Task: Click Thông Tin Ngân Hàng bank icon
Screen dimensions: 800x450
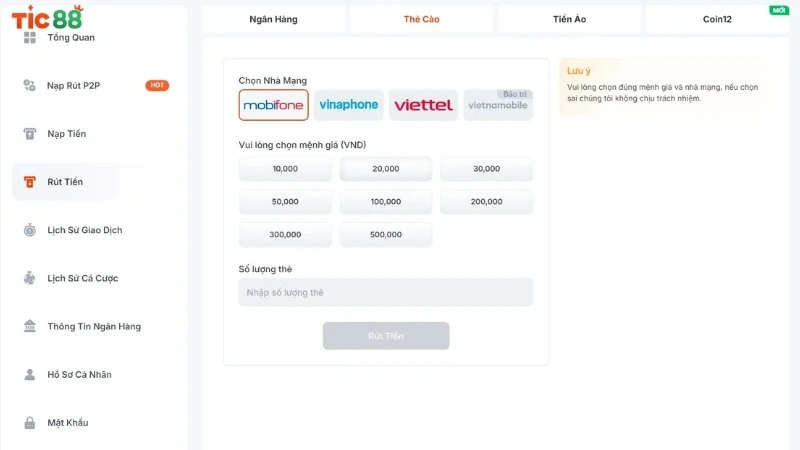Action: click(x=30, y=326)
